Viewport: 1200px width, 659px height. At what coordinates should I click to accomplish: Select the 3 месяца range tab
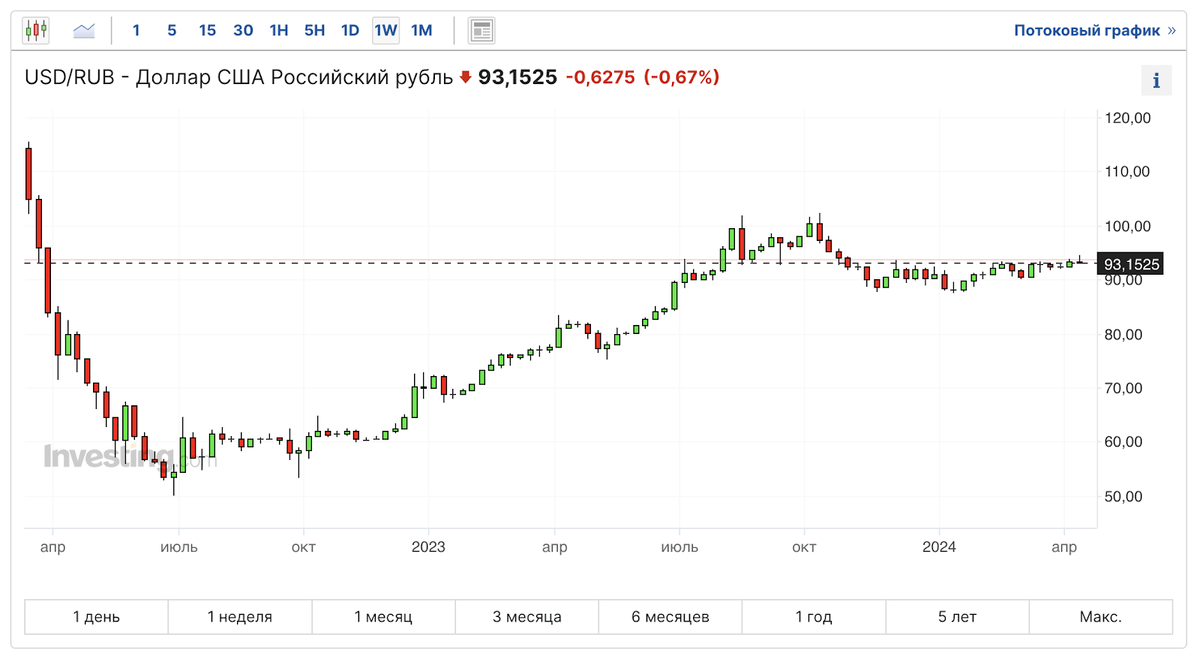pos(527,617)
